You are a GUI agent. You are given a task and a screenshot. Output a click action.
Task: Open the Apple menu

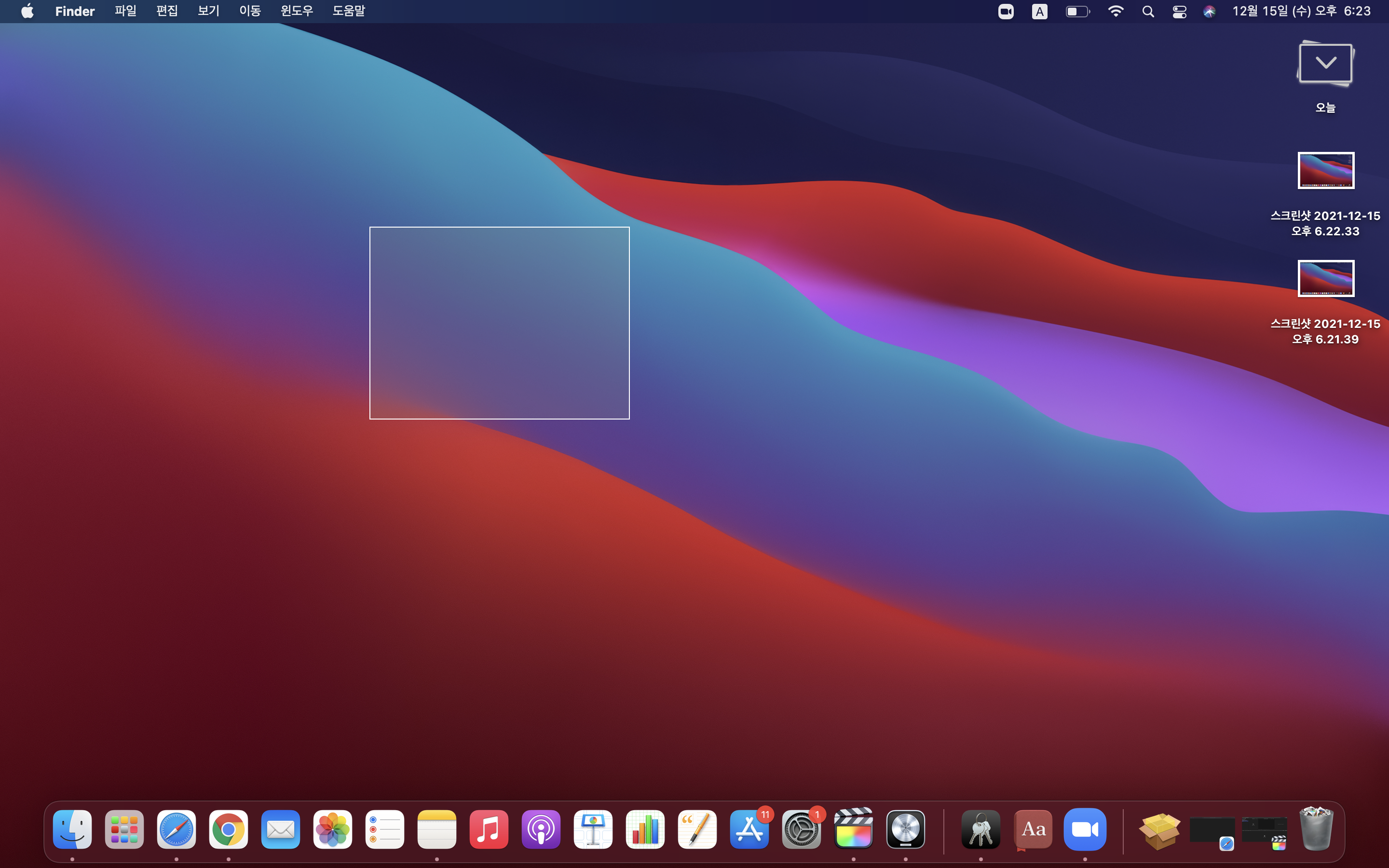[x=27, y=12]
